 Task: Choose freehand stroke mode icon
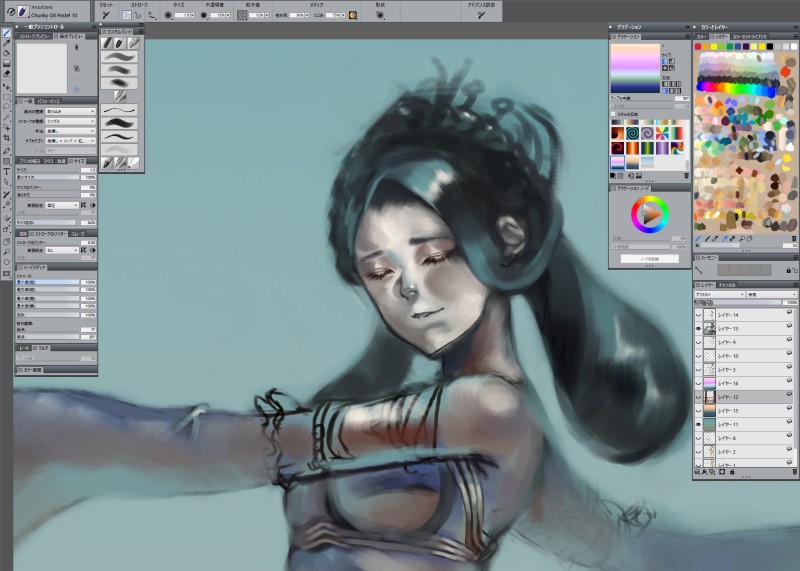(x=126, y=15)
